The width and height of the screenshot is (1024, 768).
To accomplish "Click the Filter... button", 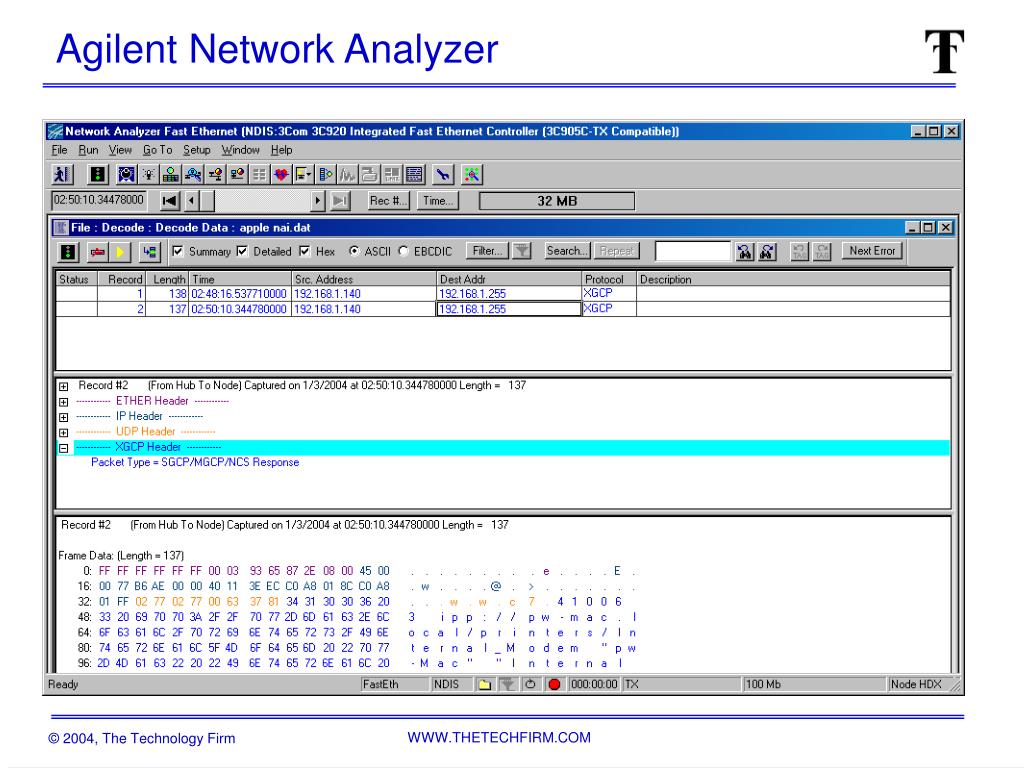I will point(487,251).
